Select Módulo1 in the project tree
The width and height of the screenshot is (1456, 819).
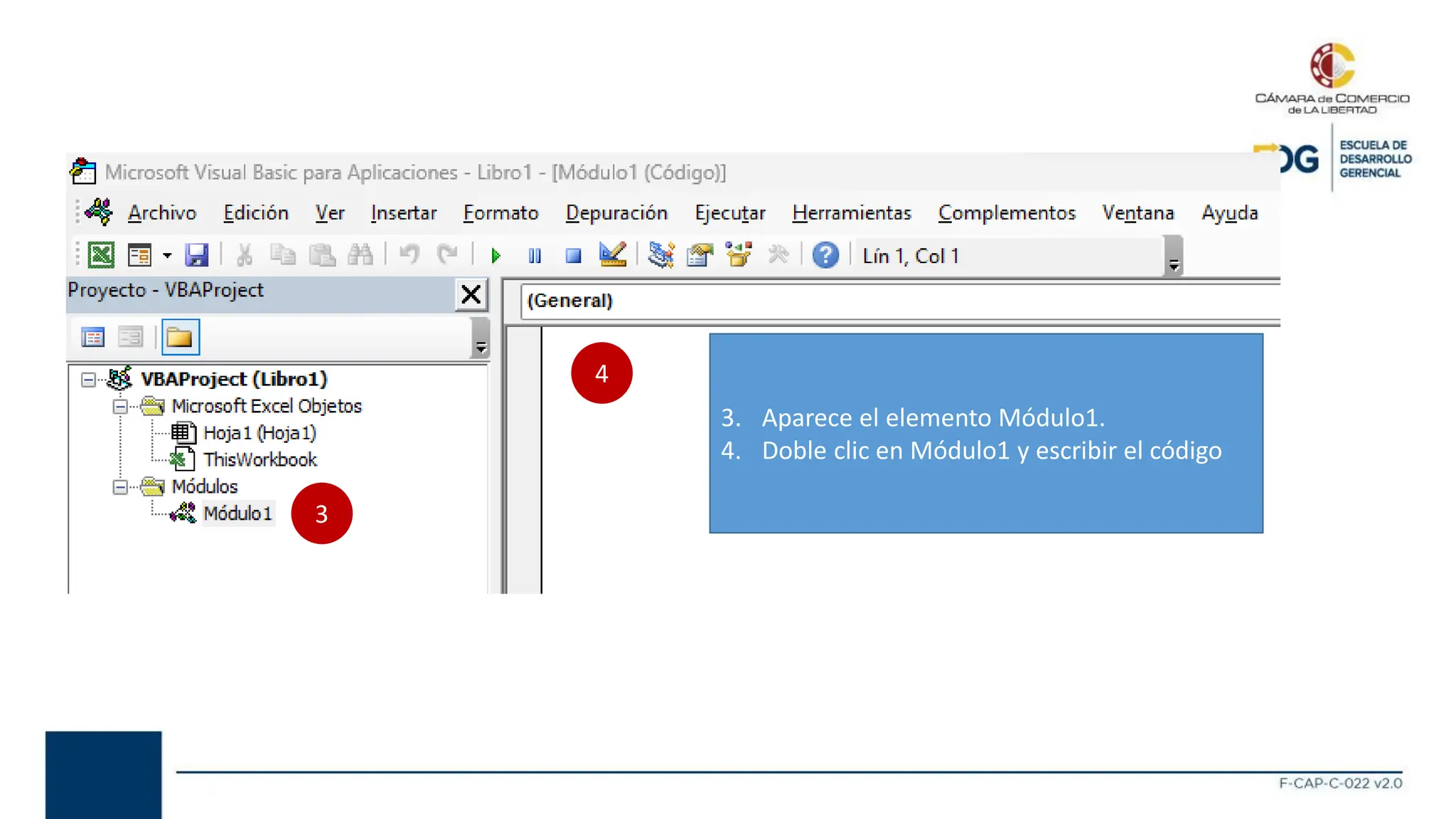tap(237, 513)
